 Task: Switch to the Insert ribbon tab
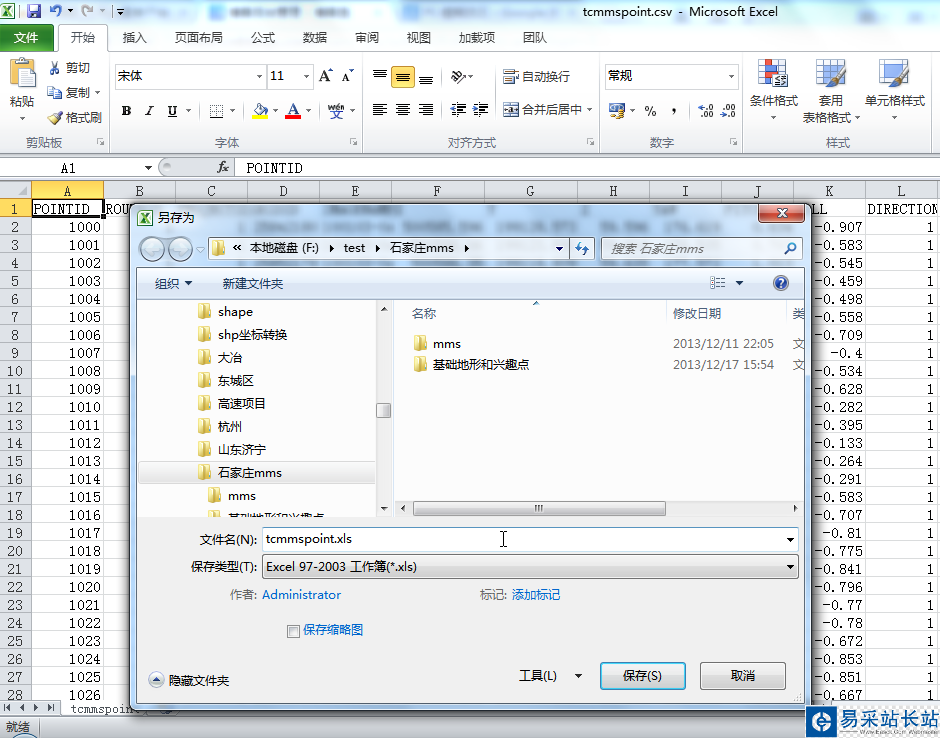tap(134, 38)
